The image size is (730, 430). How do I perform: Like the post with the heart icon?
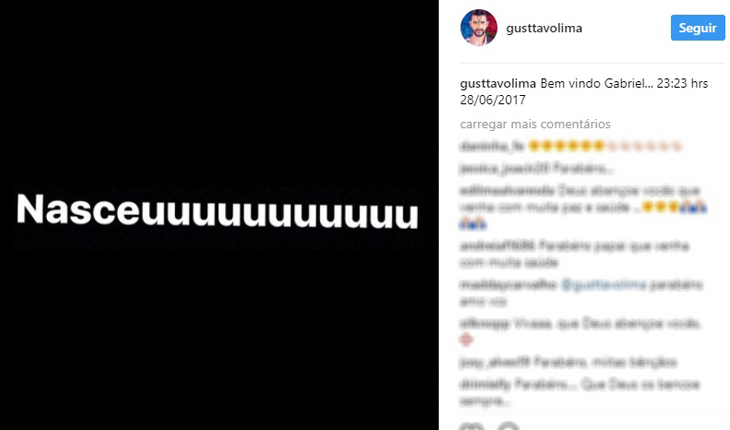tap(471, 426)
